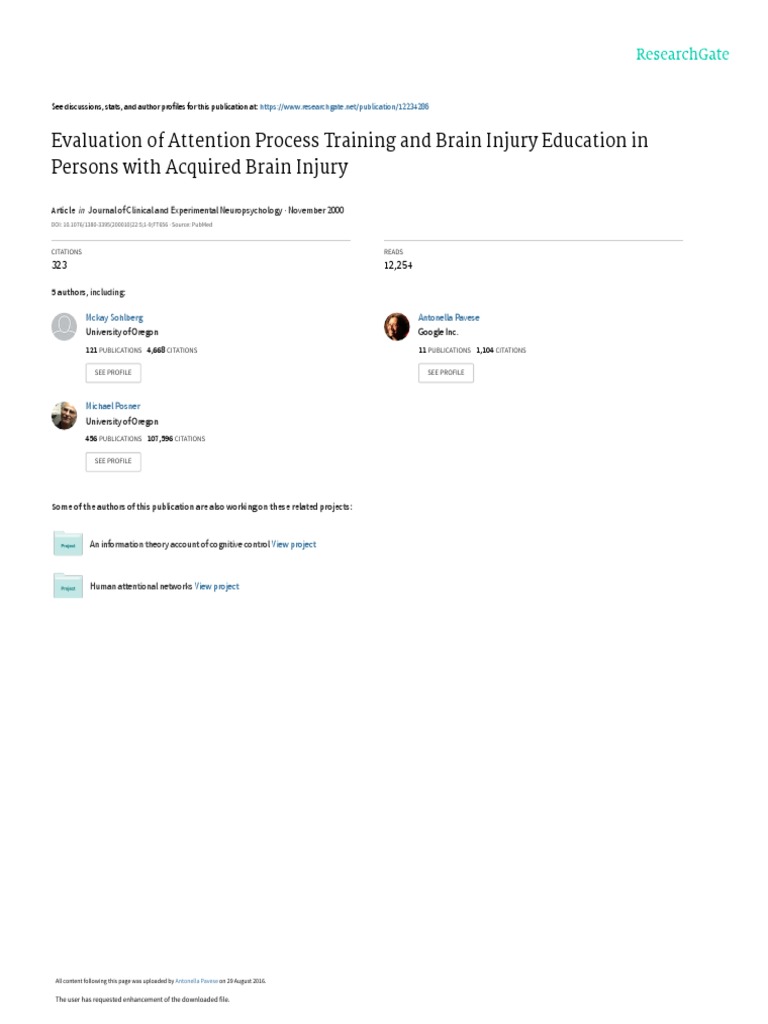This screenshot has width=768, height=1024.
Task: Click the 12,254 reads count
Action: pyautogui.click(x=398, y=265)
